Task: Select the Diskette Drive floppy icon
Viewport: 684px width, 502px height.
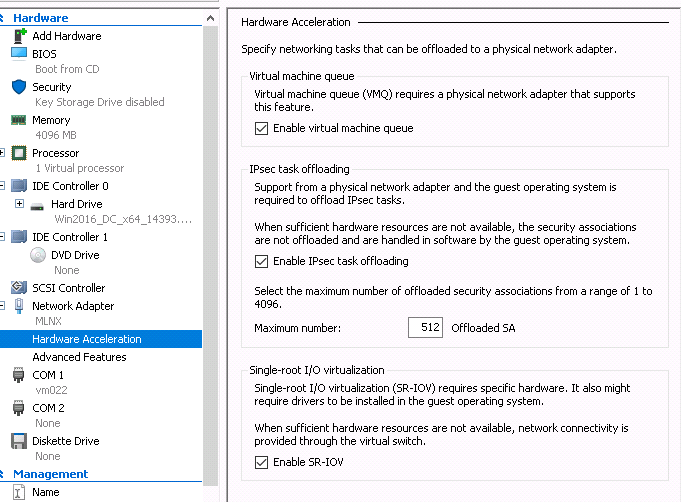Action: pos(19,441)
